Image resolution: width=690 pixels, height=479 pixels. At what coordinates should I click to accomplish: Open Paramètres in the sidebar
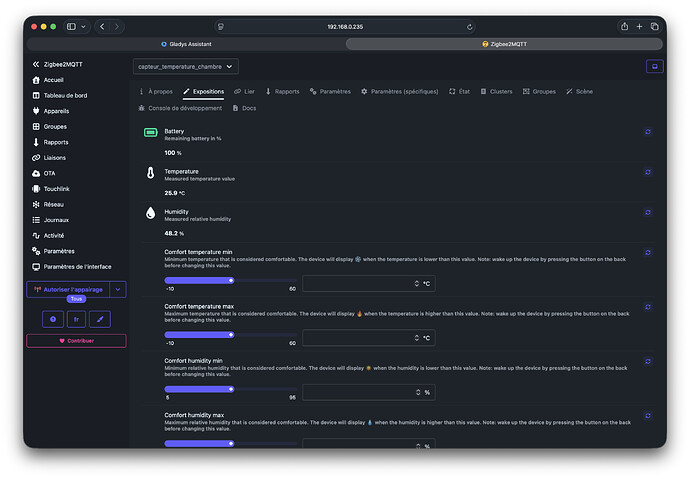54,251
